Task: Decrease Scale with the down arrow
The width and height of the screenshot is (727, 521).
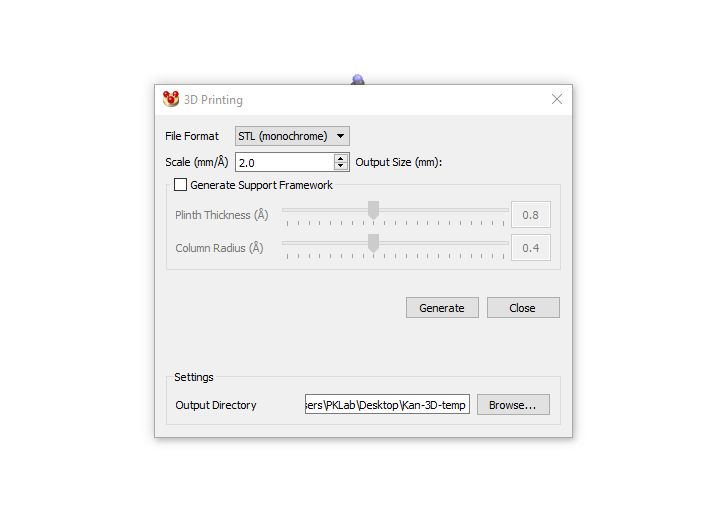Action: tap(341, 166)
